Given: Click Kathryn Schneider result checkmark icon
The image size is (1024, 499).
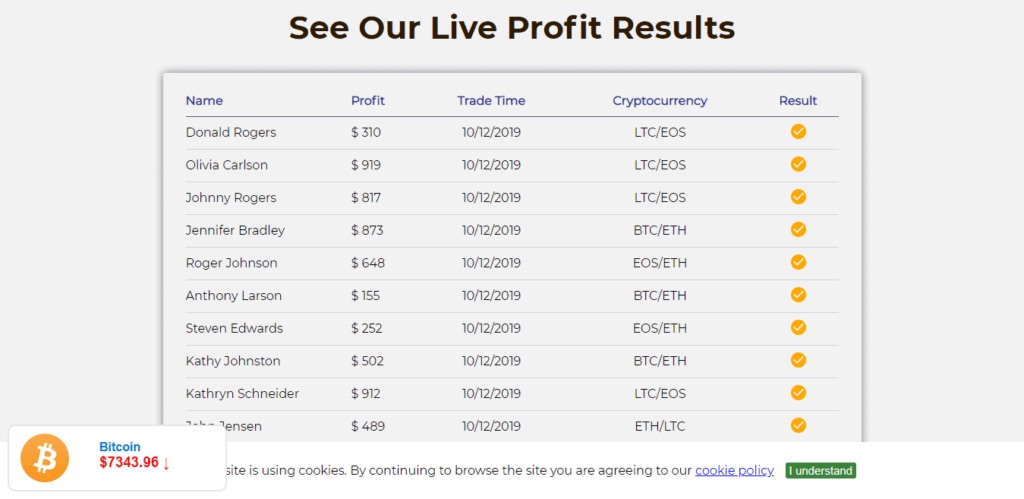Looking at the screenshot, I should (x=798, y=393).
